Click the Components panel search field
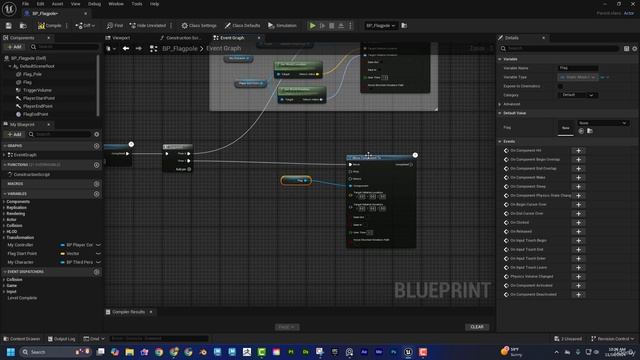 (64, 47)
